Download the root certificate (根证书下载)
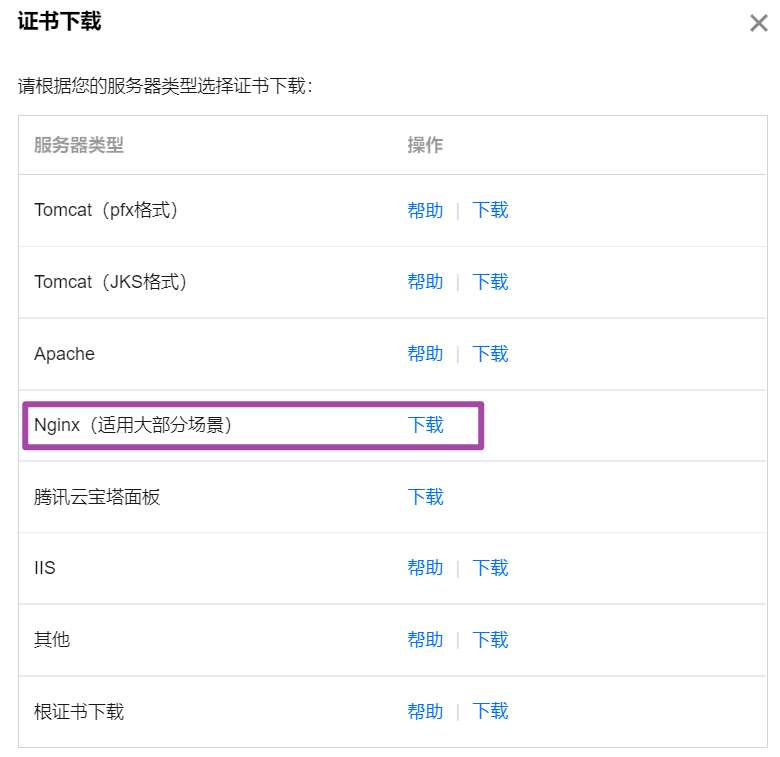This screenshot has width=780, height=757. tap(490, 711)
